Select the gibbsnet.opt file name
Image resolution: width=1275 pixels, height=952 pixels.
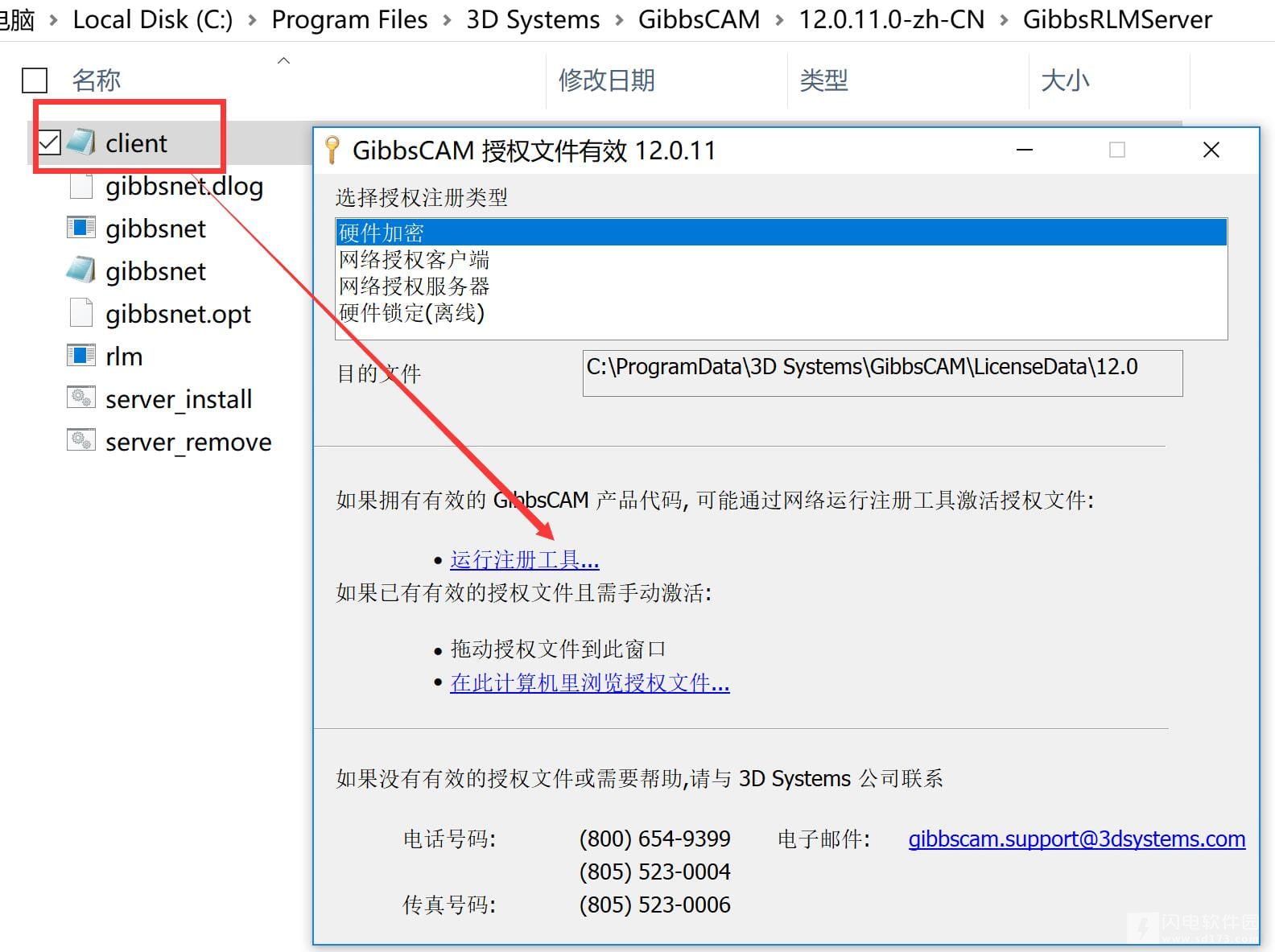pyautogui.click(x=178, y=313)
